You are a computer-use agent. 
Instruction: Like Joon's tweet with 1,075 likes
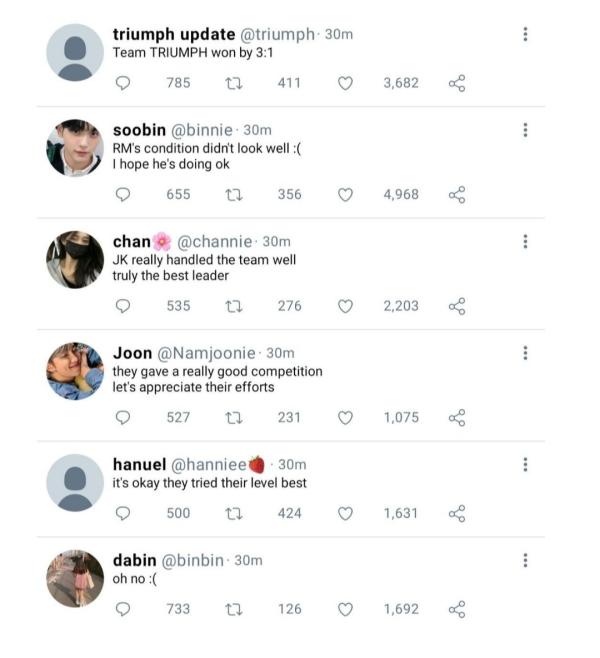point(345,418)
